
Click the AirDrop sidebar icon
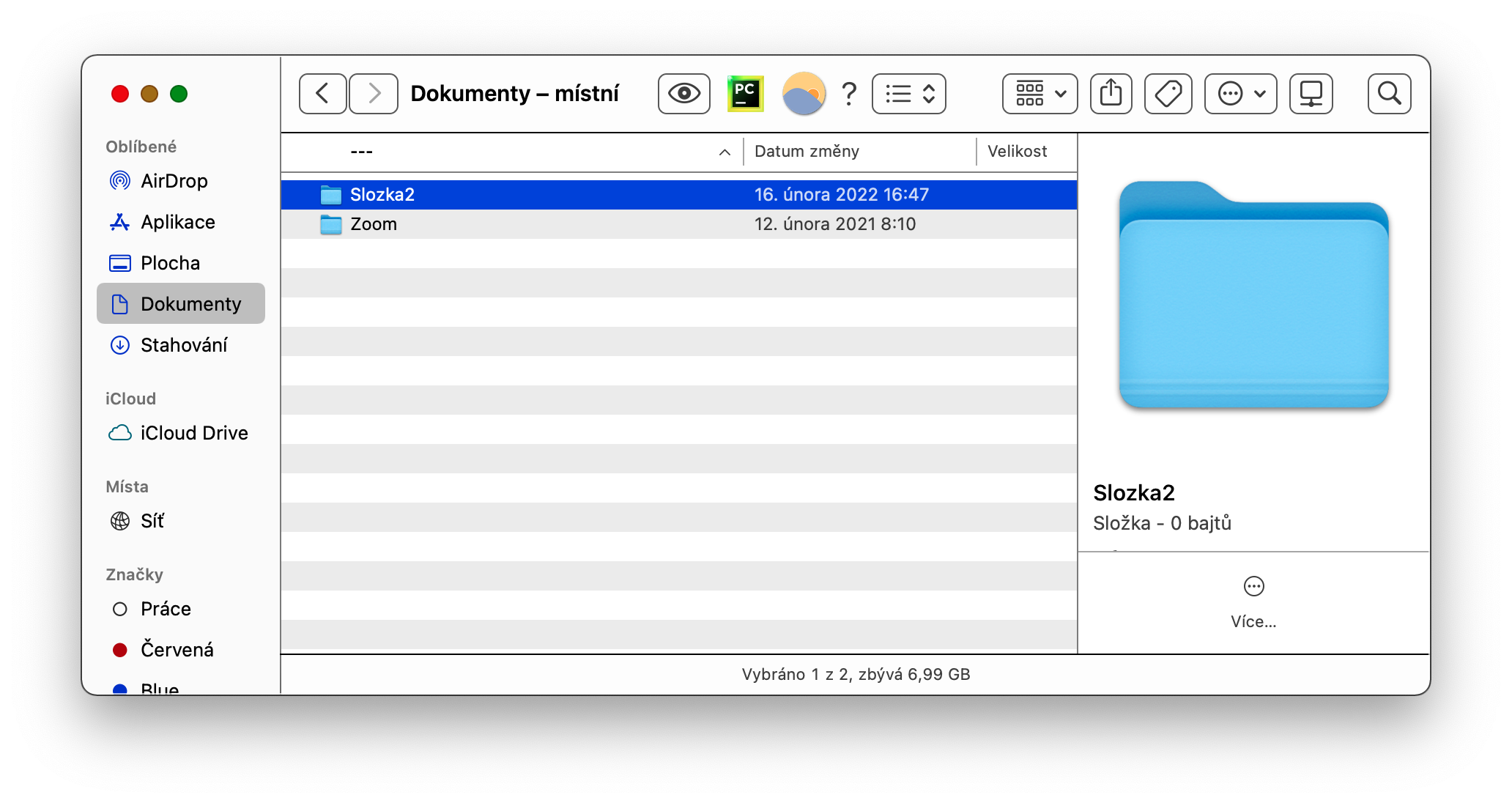120,181
